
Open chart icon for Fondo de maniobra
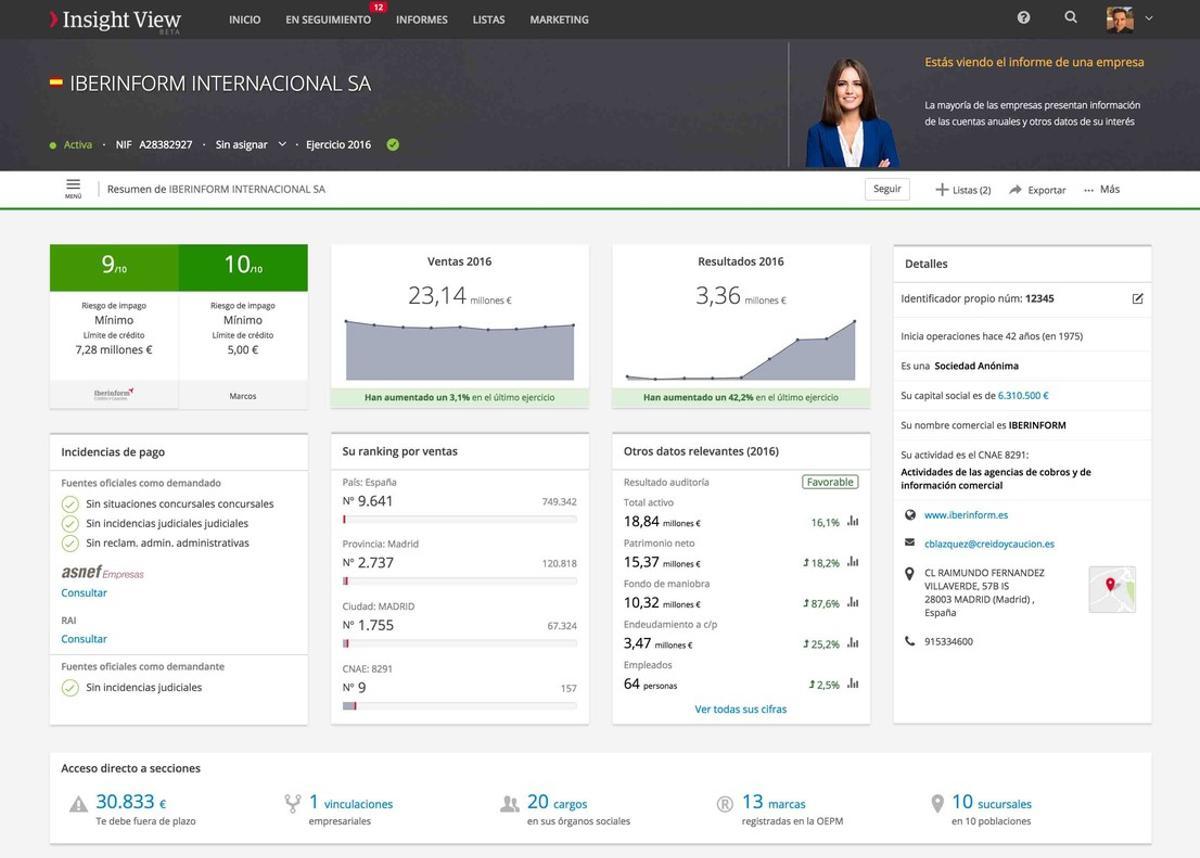point(853,603)
